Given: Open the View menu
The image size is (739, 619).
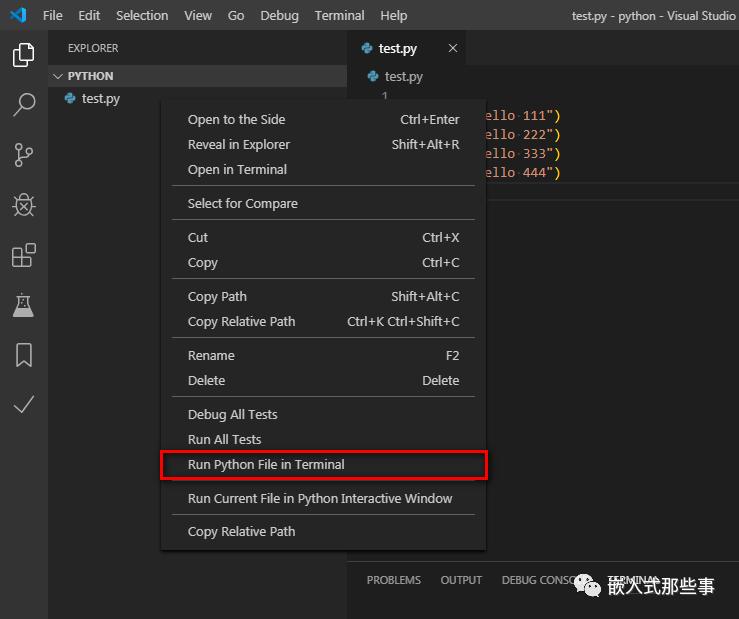Looking at the screenshot, I should click(x=198, y=16).
